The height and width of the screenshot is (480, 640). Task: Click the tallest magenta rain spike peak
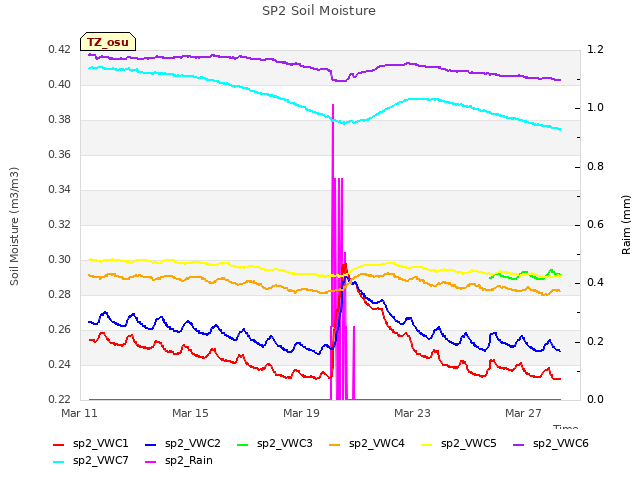(x=333, y=106)
